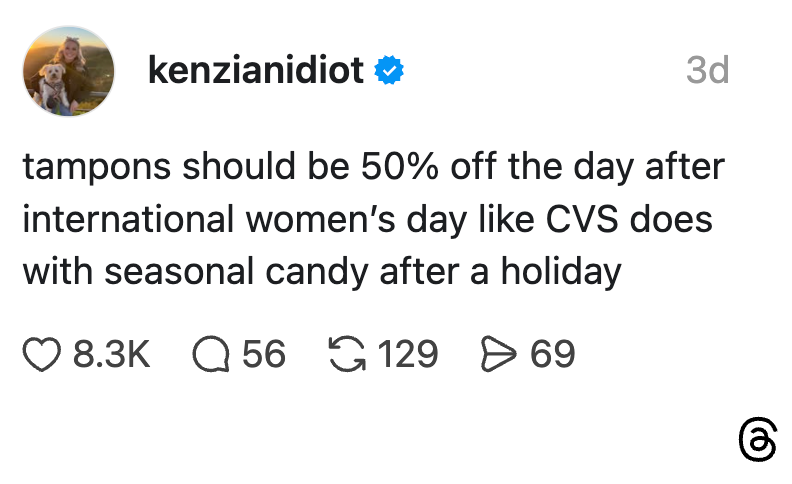Select the 56 replies count
The width and height of the screenshot is (792, 484).
pyautogui.click(x=264, y=354)
